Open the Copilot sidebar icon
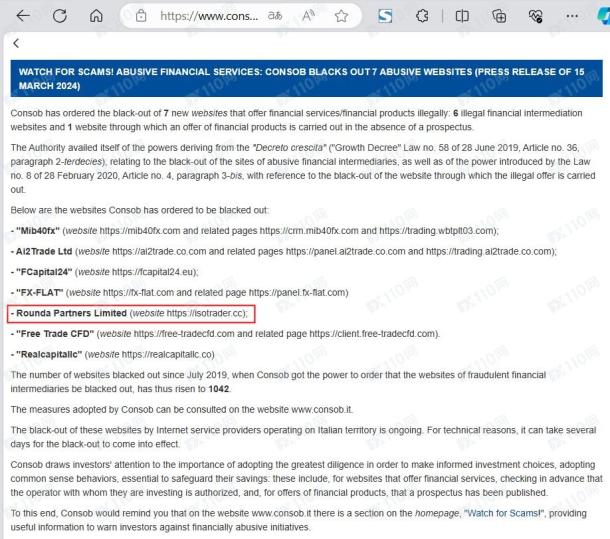This screenshot has width=610, height=539. tap(603, 16)
